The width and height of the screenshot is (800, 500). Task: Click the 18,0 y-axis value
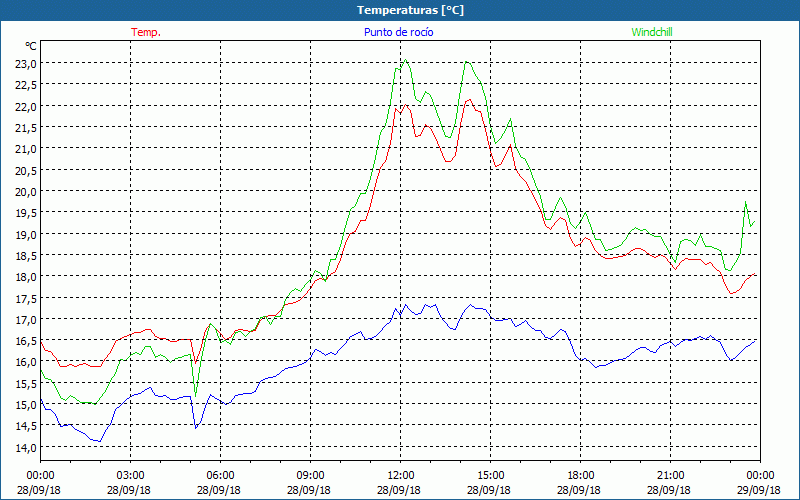[x=26, y=277]
